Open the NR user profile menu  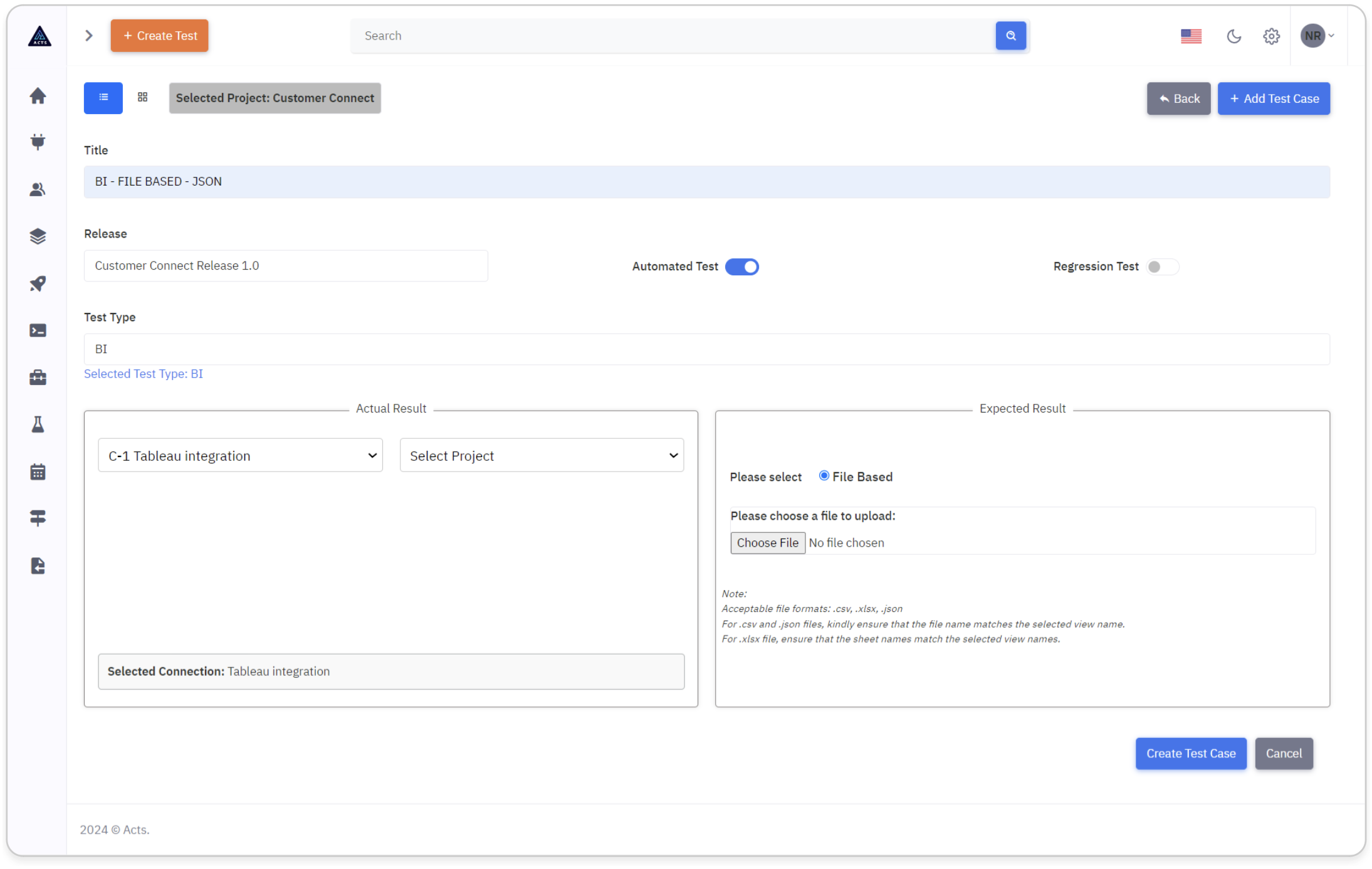(x=1317, y=36)
